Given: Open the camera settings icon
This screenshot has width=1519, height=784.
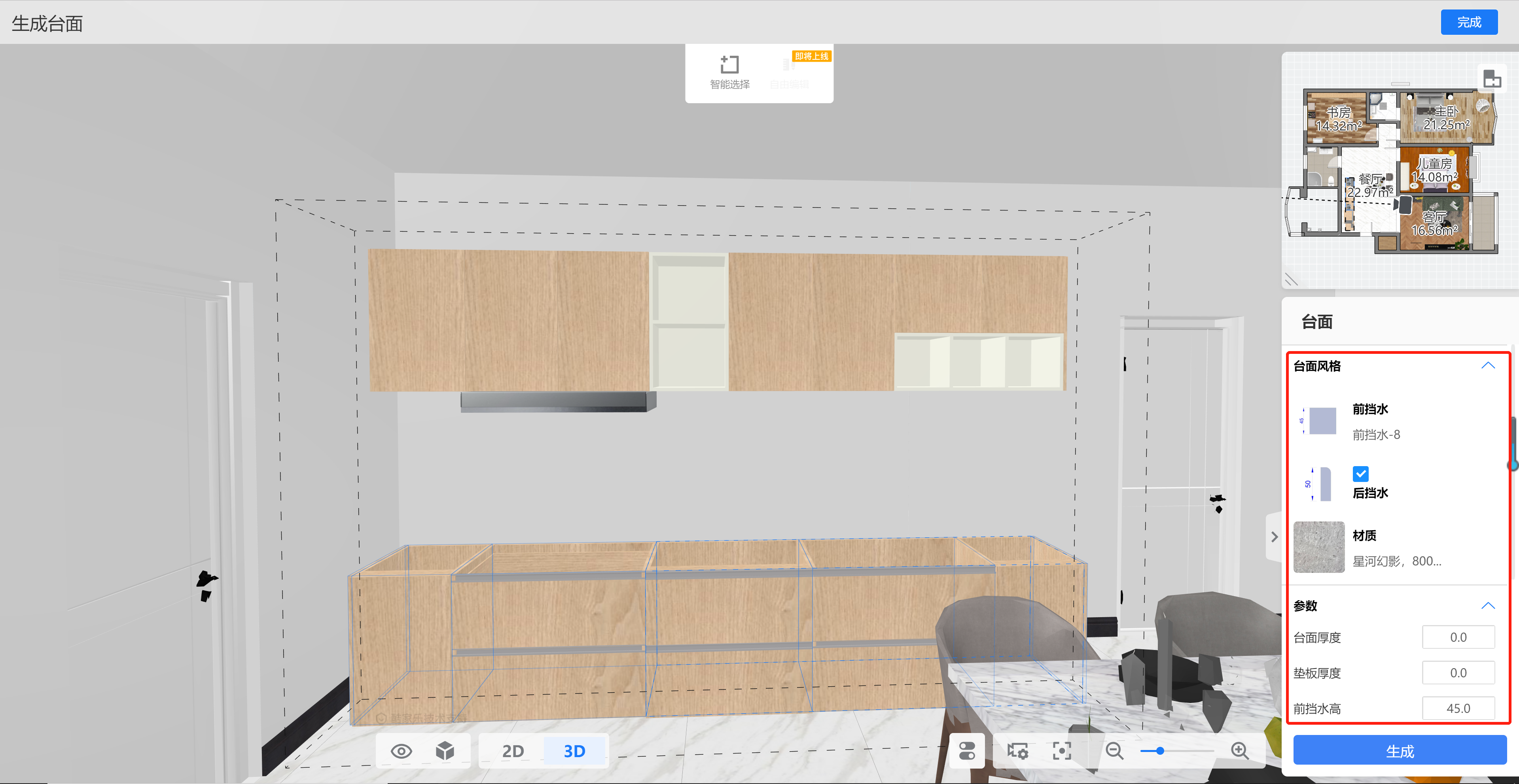Looking at the screenshot, I should pos(1018,751).
